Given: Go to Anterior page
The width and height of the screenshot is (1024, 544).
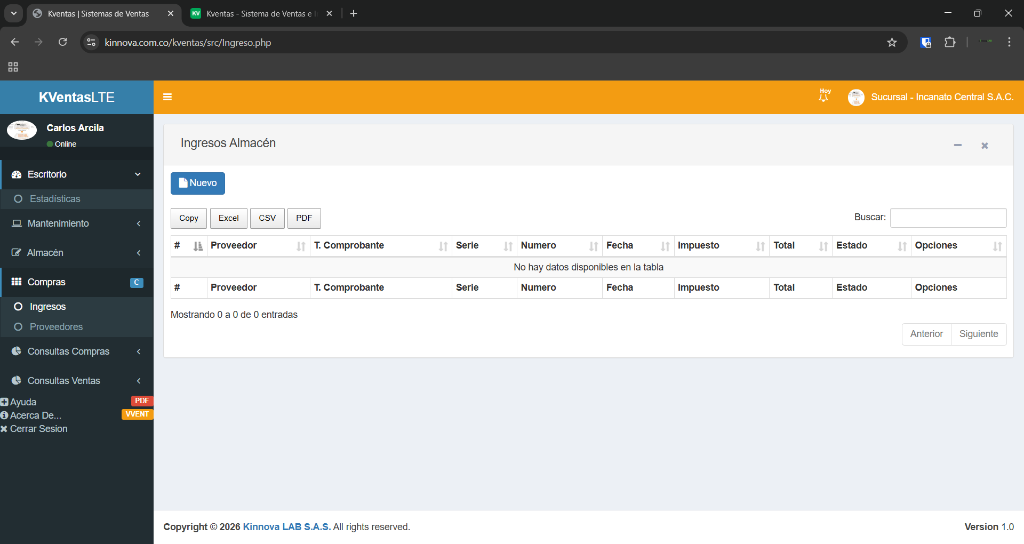Looking at the screenshot, I should click(926, 334).
